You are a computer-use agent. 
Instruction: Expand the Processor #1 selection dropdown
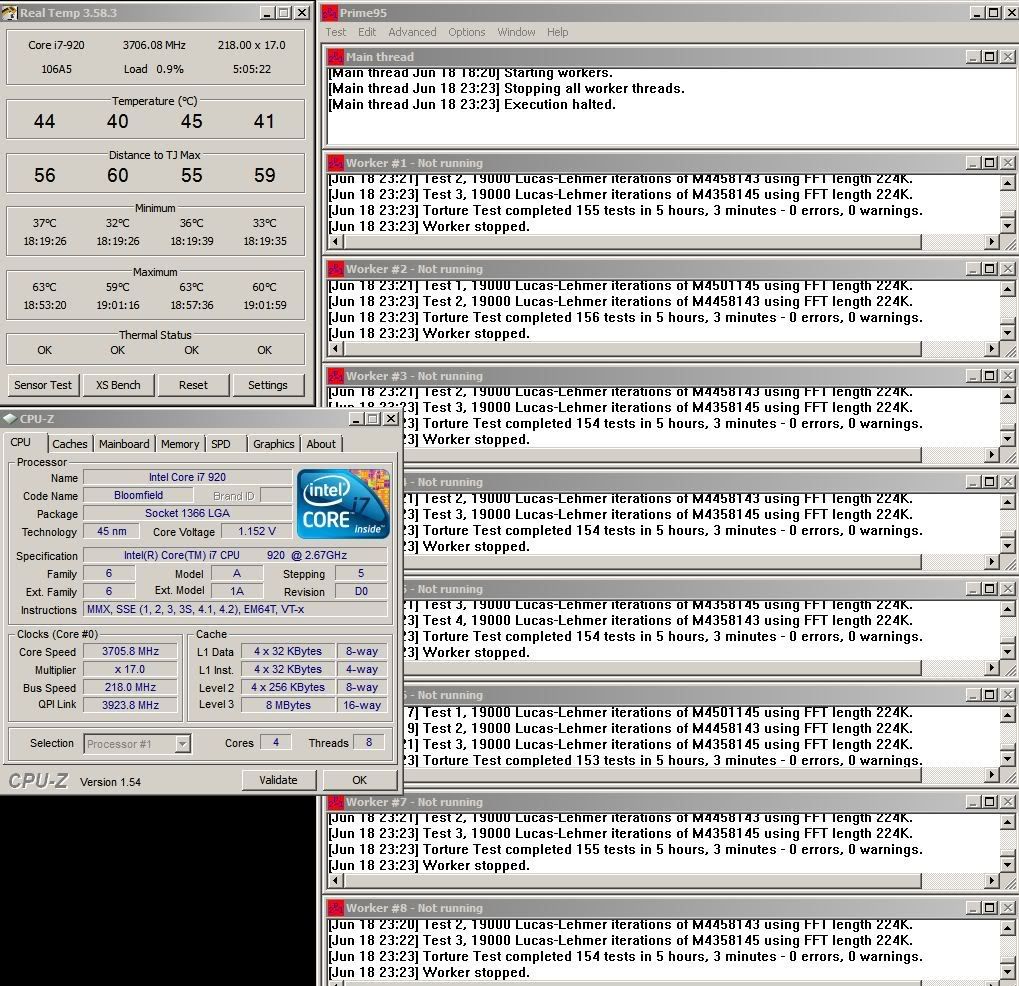(x=183, y=744)
